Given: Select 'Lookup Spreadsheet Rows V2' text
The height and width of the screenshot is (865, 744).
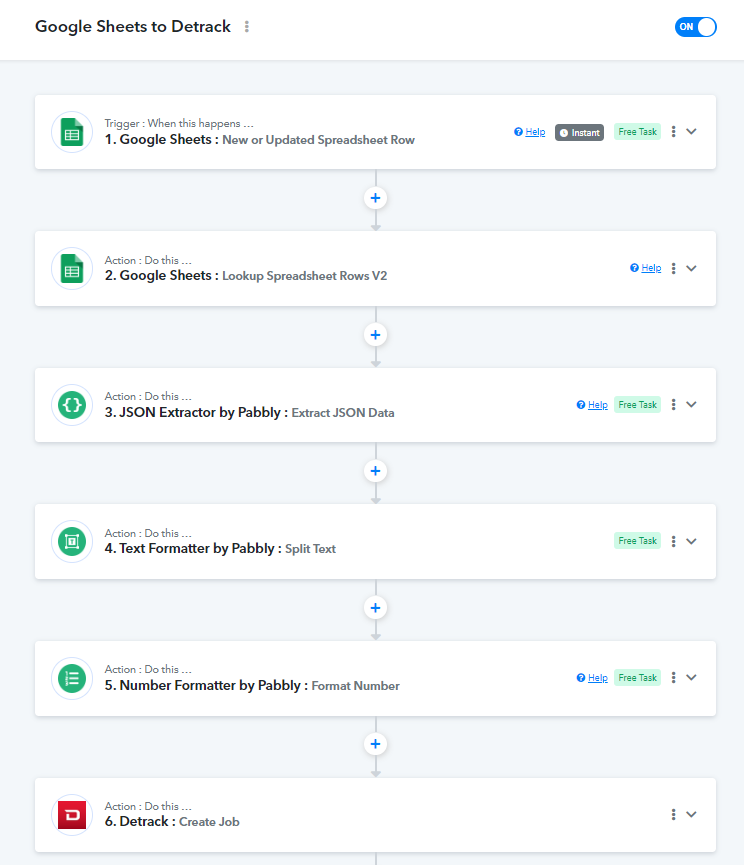Looking at the screenshot, I should (x=304, y=276).
